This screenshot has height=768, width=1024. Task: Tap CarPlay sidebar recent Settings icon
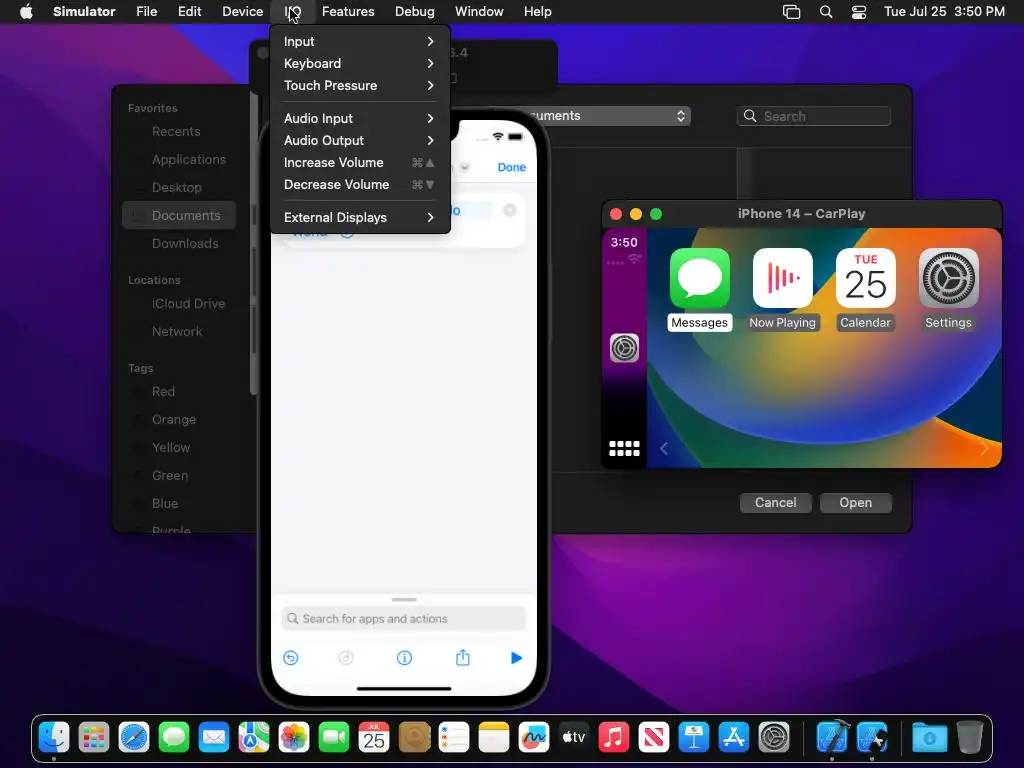(x=624, y=348)
